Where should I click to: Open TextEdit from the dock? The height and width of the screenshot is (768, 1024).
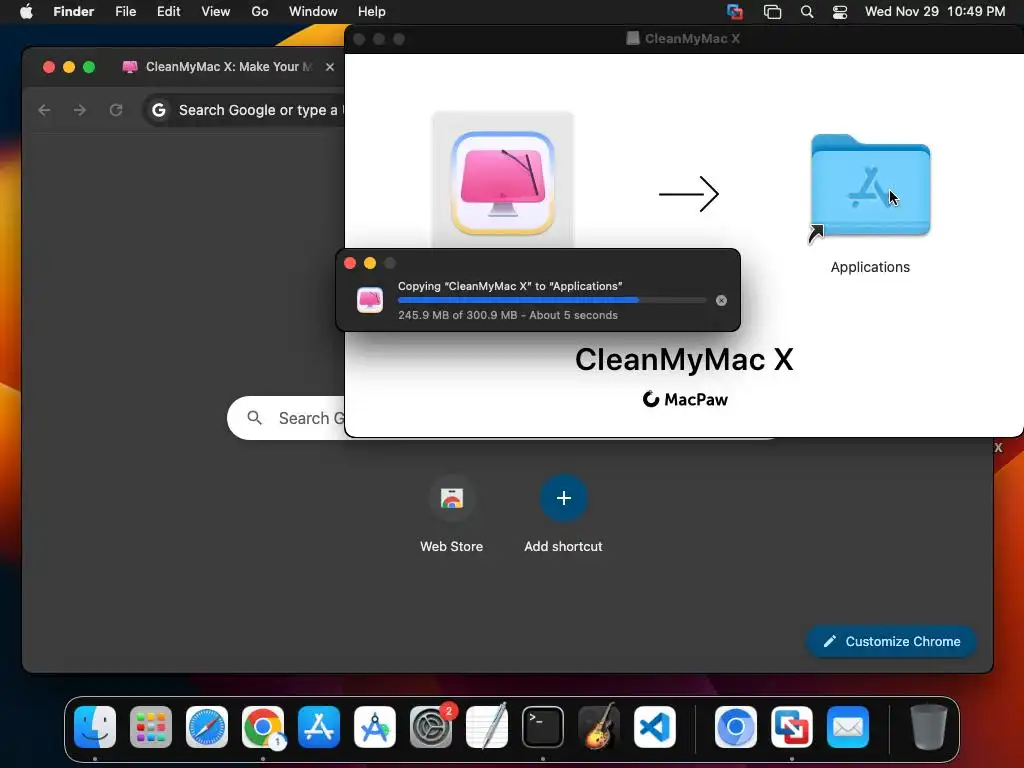[x=487, y=727]
